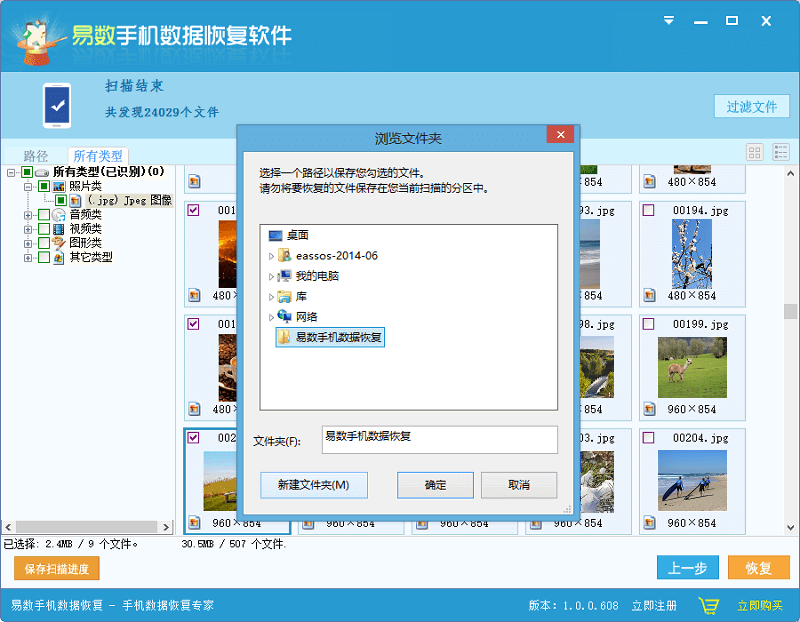Switch to the 所有类型 tab
800x622 pixels.
pyautogui.click(x=98, y=156)
